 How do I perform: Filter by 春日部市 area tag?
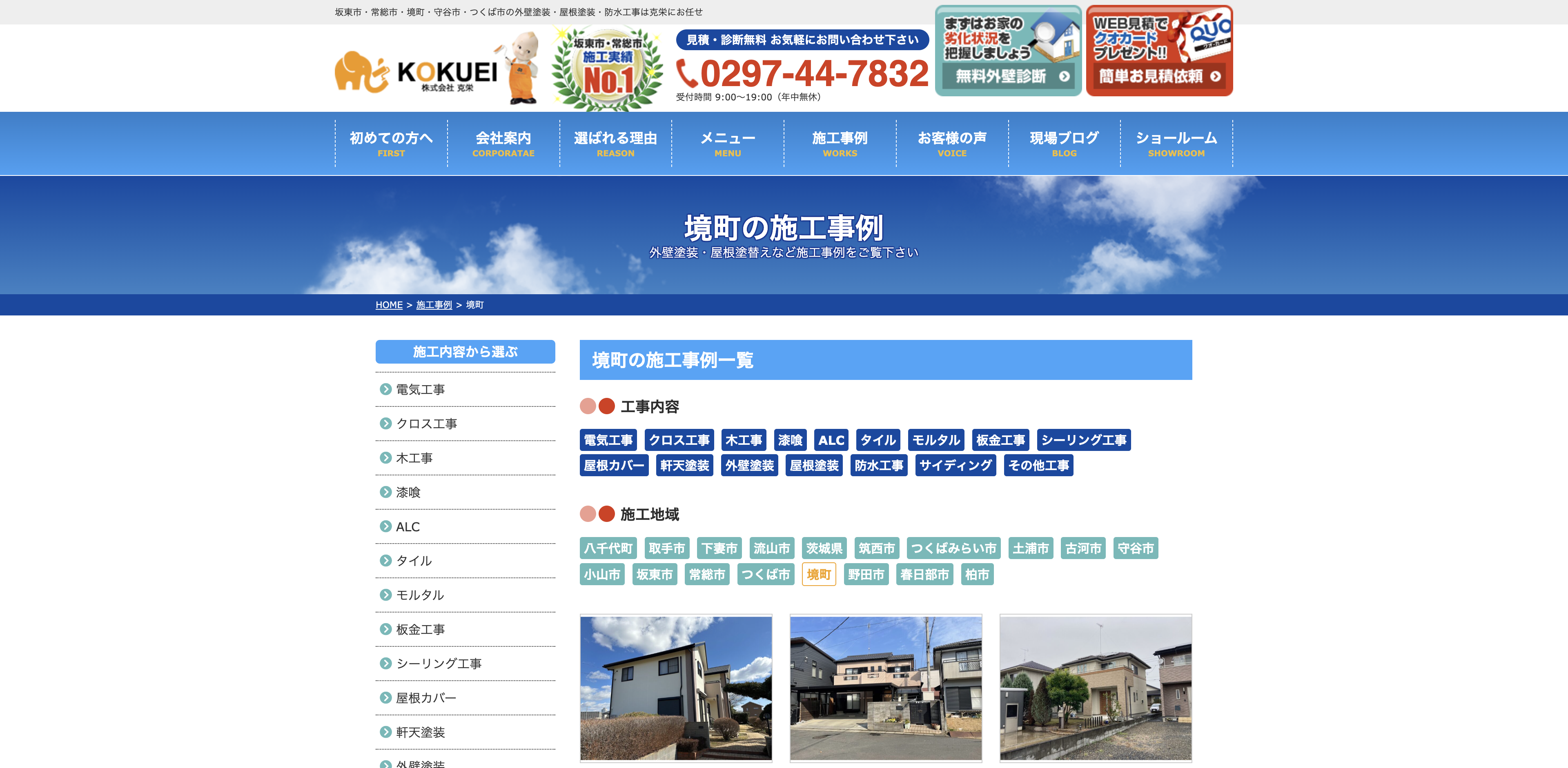(x=924, y=574)
